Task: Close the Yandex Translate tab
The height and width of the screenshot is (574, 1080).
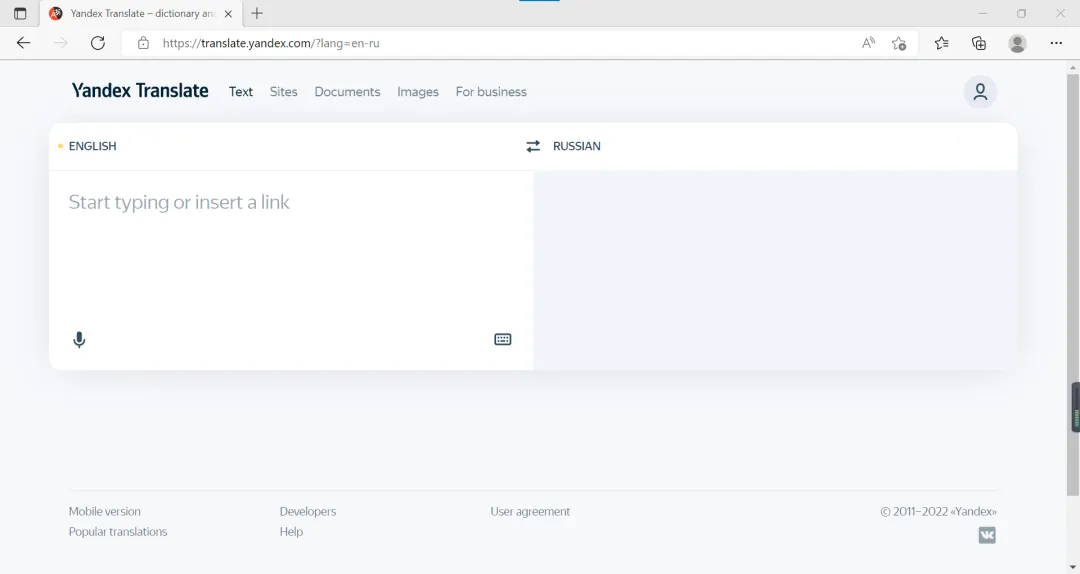Action: tap(228, 13)
